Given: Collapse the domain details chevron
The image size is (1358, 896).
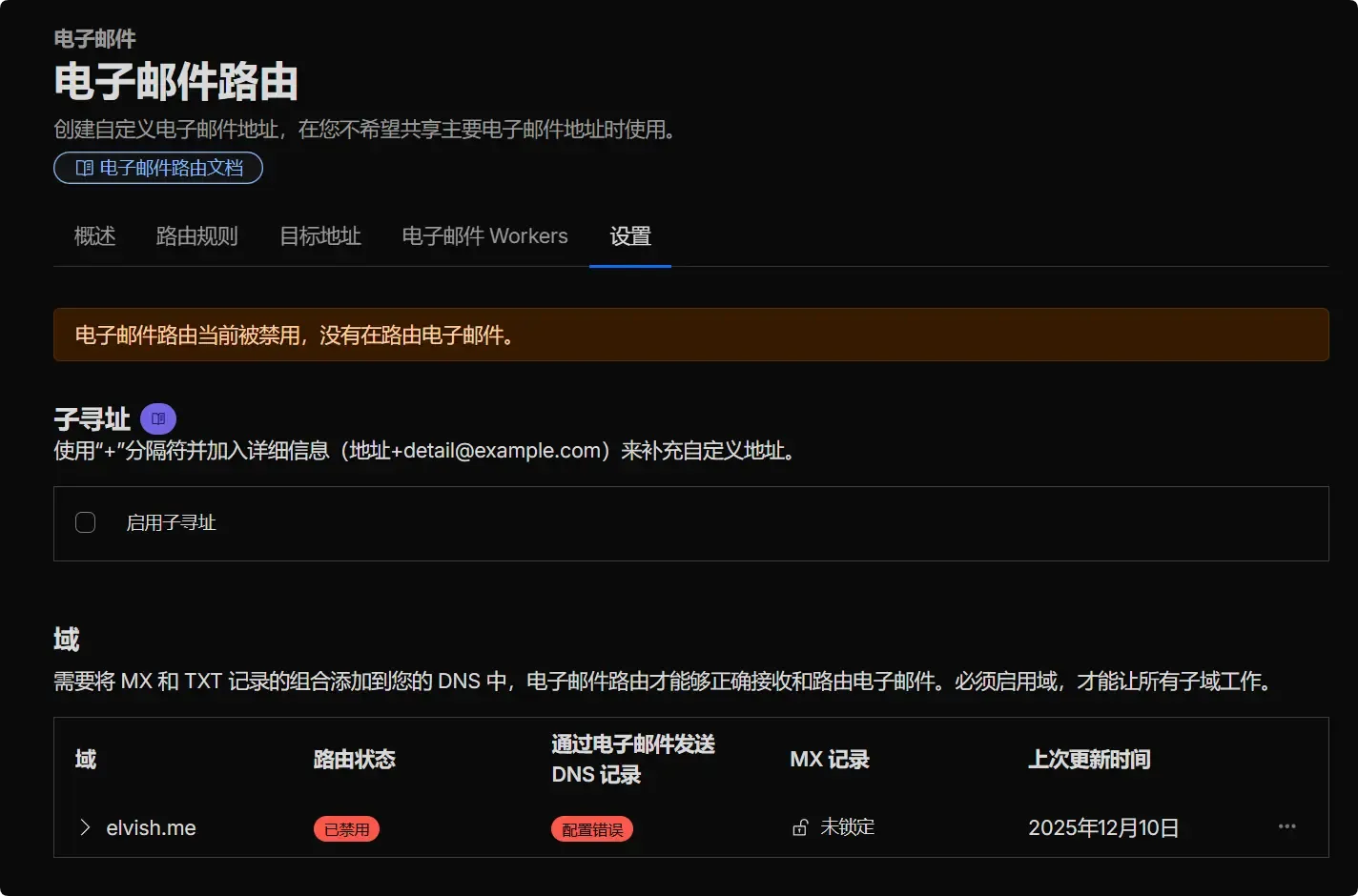Looking at the screenshot, I should pos(84,827).
